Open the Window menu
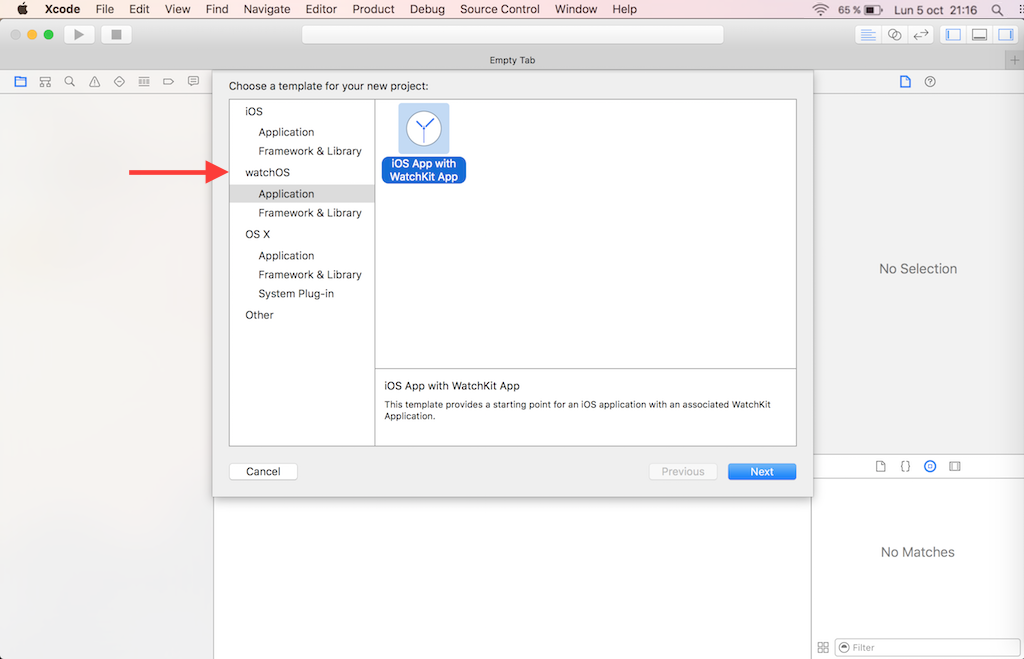1024x659 pixels. (575, 9)
